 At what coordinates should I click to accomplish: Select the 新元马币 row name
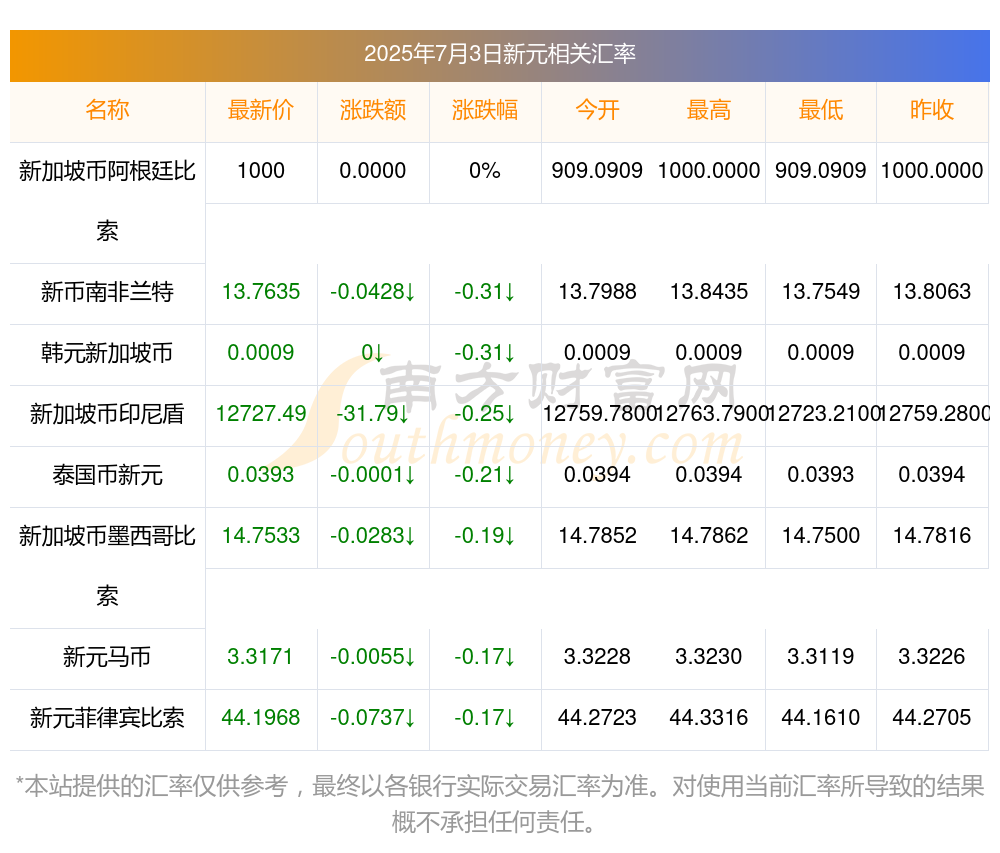pyautogui.click(x=107, y=657)
